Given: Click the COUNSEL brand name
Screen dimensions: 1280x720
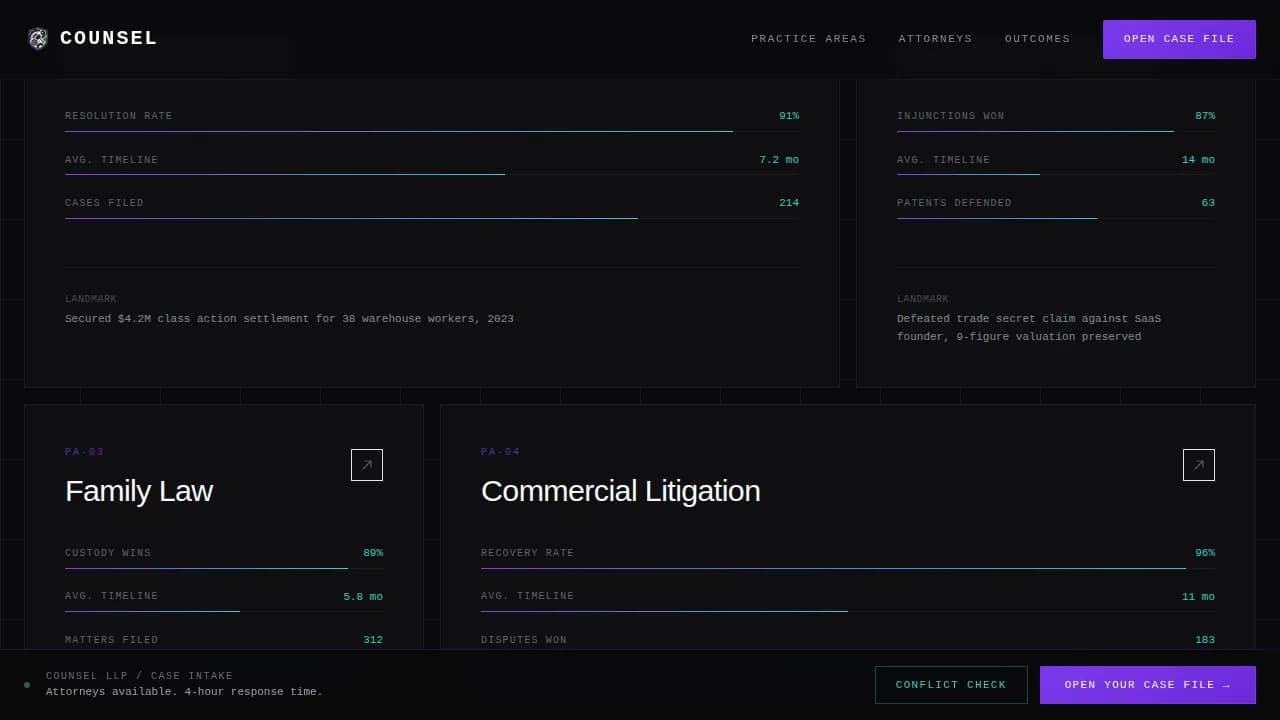Looking at the screenshot, I should pyautogui.click(x=109, y=38).
